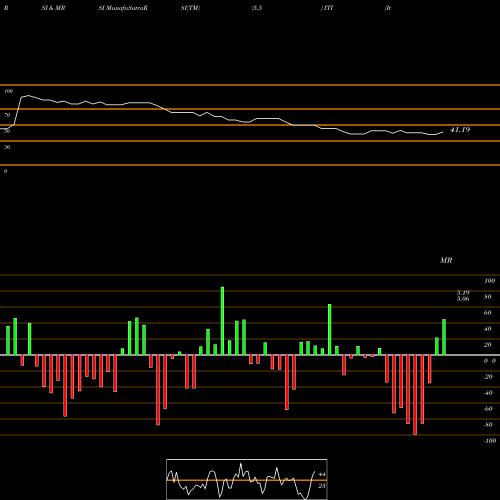Click the 23 label in mini chart
The height and width of the screenshot is (500, 500).
click(322, 486)
